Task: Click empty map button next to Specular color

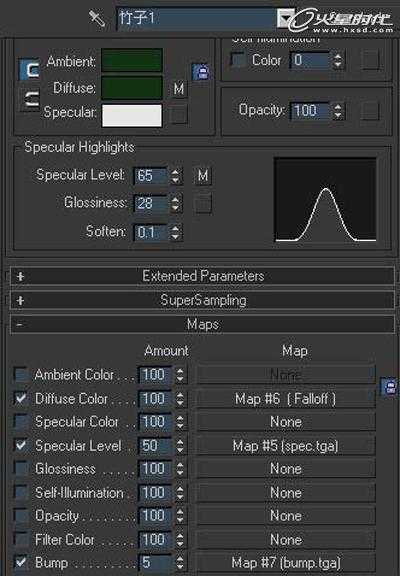Action: pos(179,114)
